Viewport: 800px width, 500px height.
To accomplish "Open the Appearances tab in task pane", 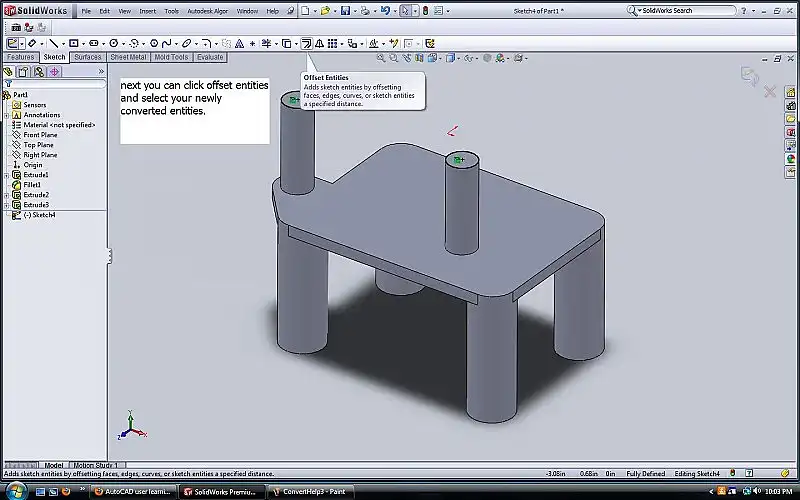I will pos(791,157).
